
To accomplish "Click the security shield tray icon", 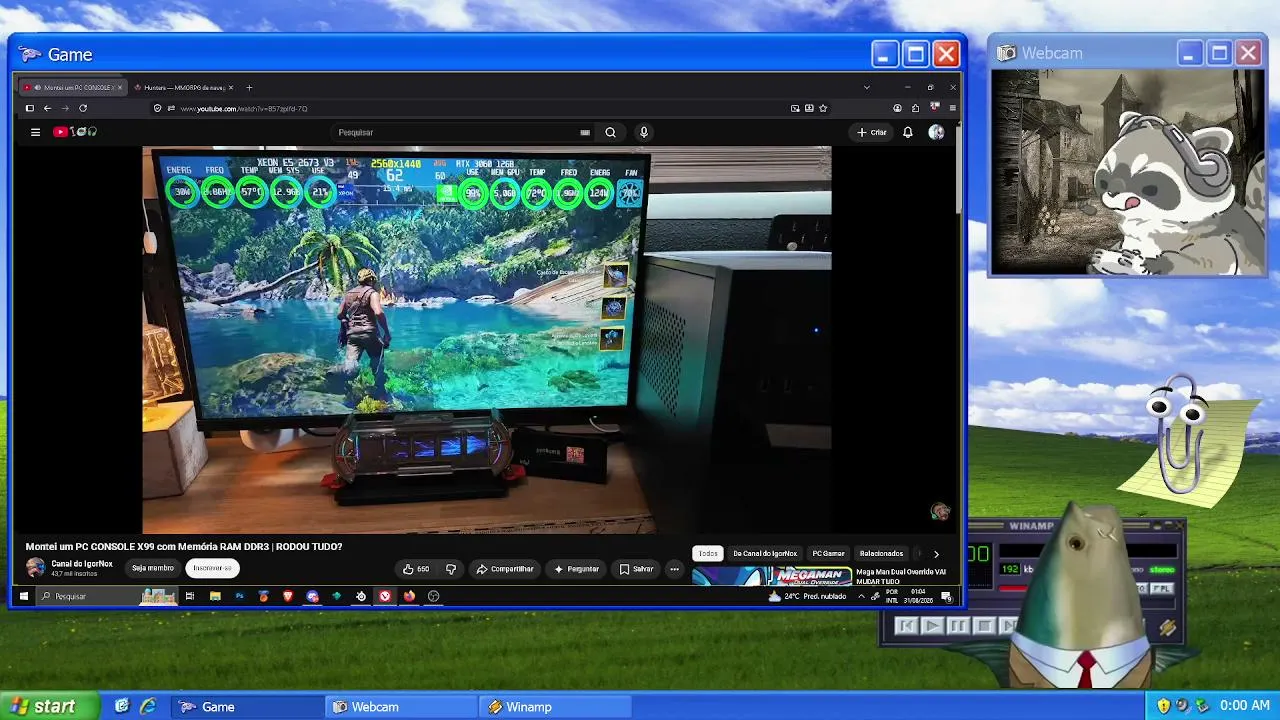I will tap(1163, 706).
